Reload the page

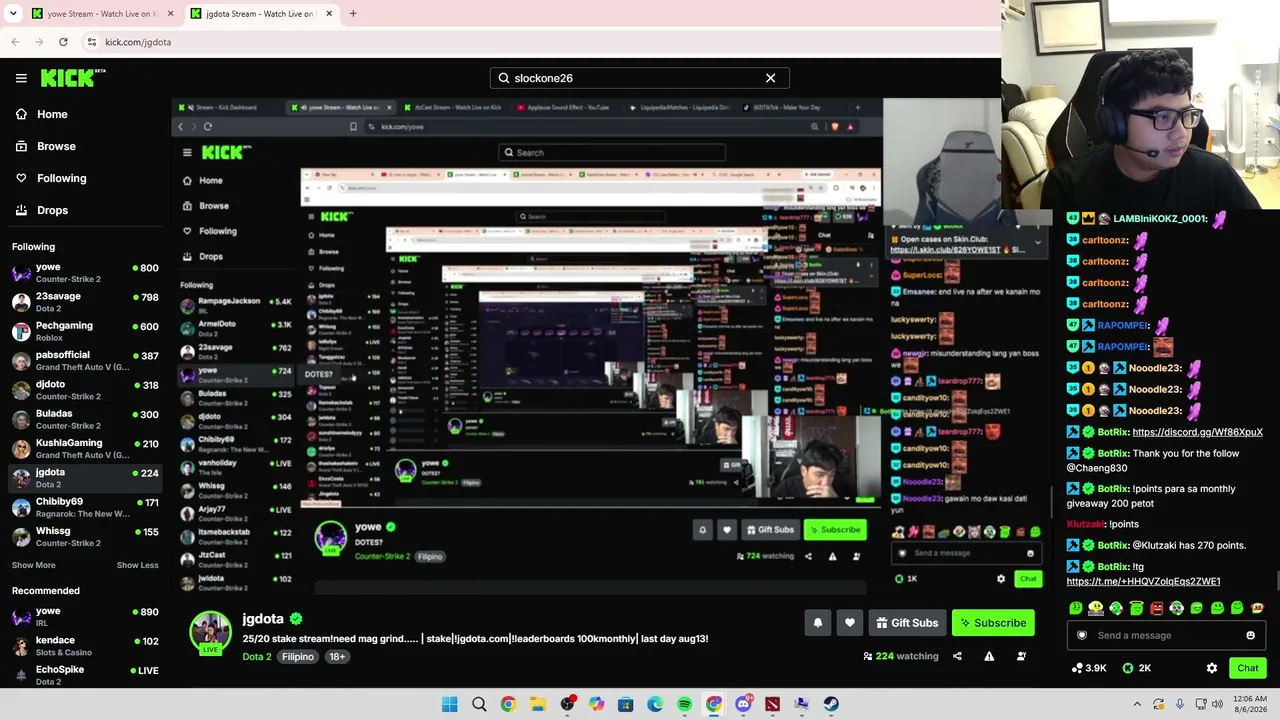point(63,42)
